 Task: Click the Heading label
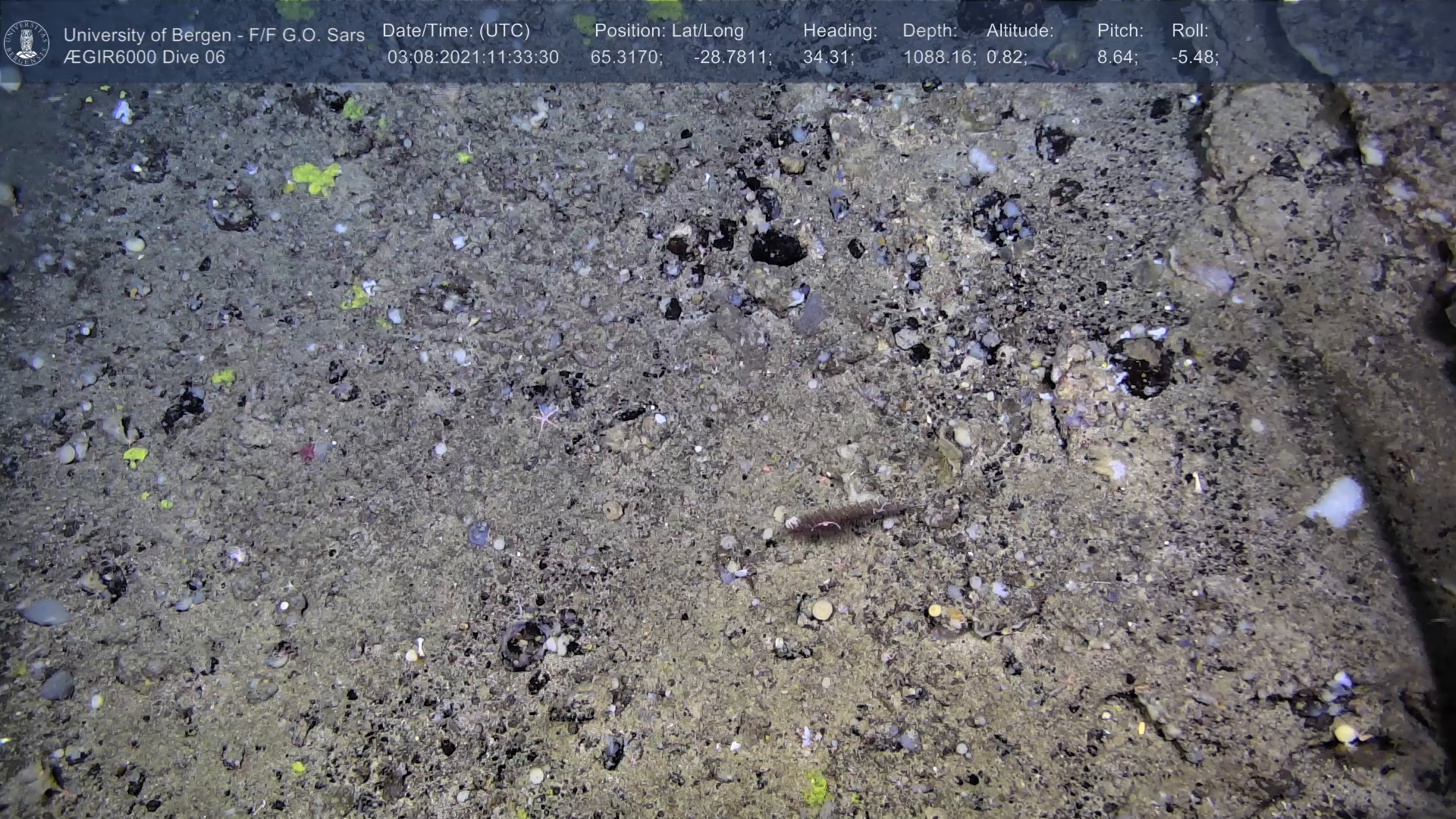[839, 31]
